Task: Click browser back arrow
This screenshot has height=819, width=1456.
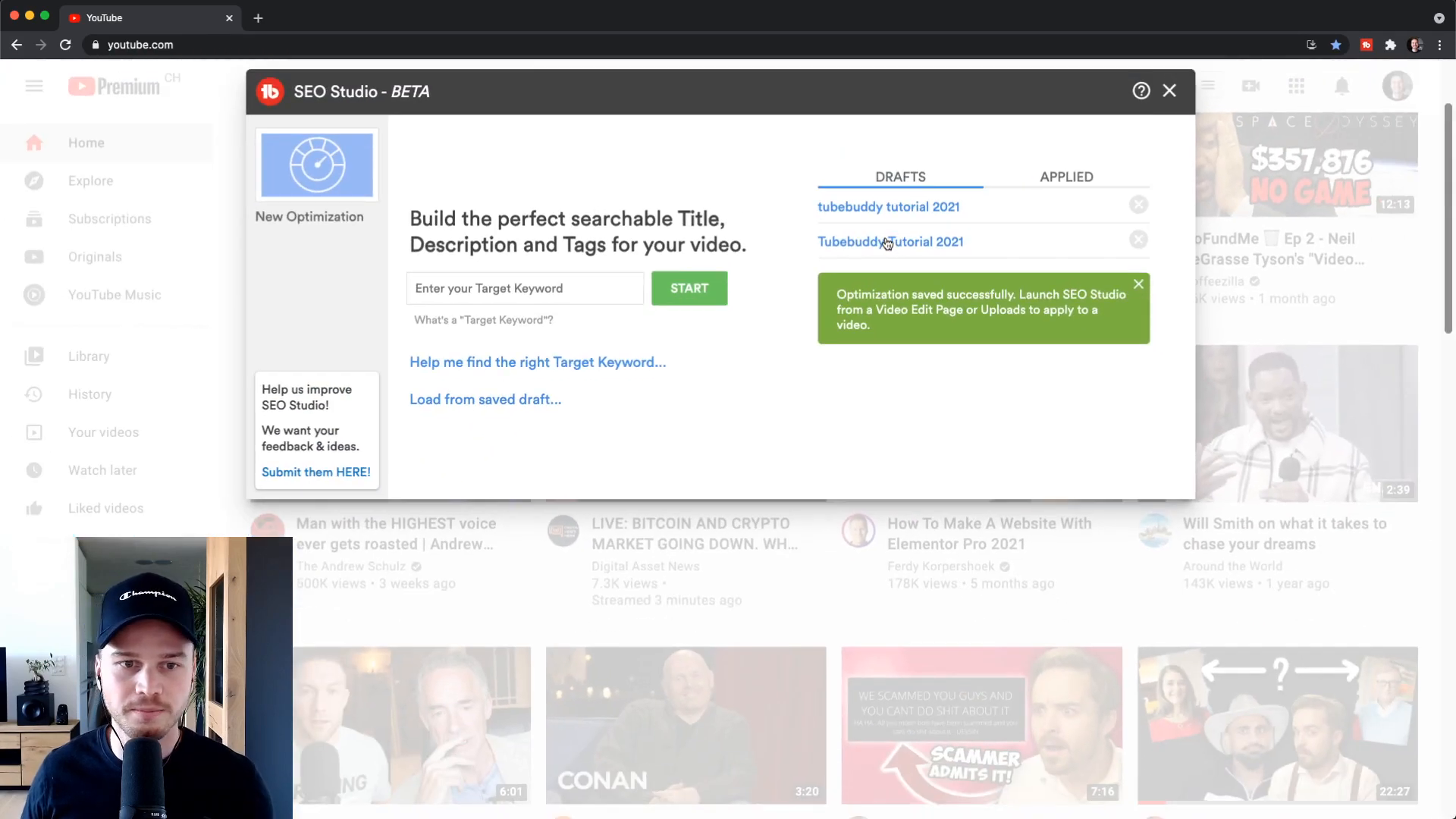Action: pos(17,45)
